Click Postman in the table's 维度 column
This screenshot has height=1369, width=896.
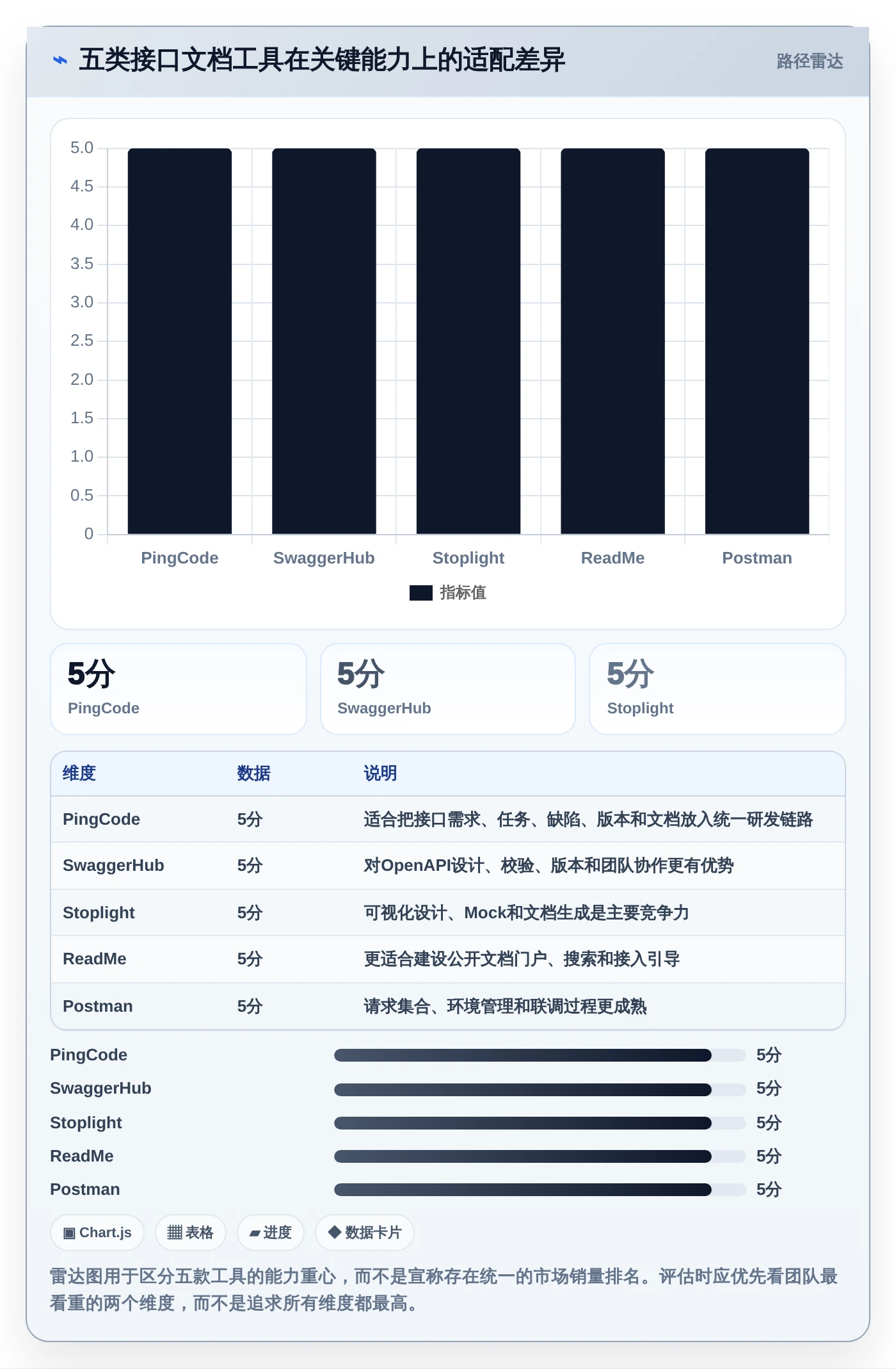[x=98, y=1007]
